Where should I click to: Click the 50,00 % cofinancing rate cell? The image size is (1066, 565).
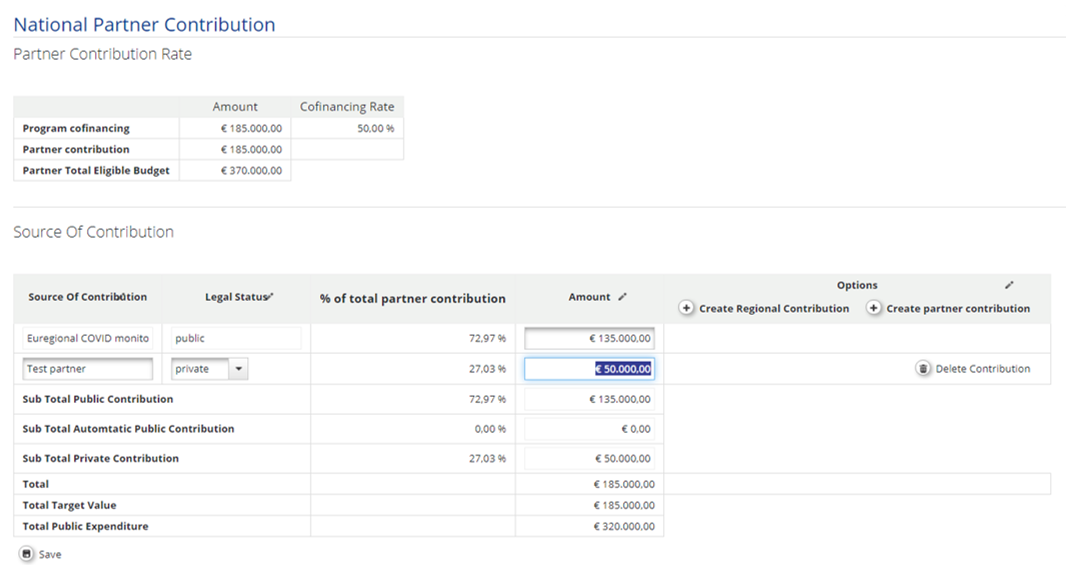347,128
